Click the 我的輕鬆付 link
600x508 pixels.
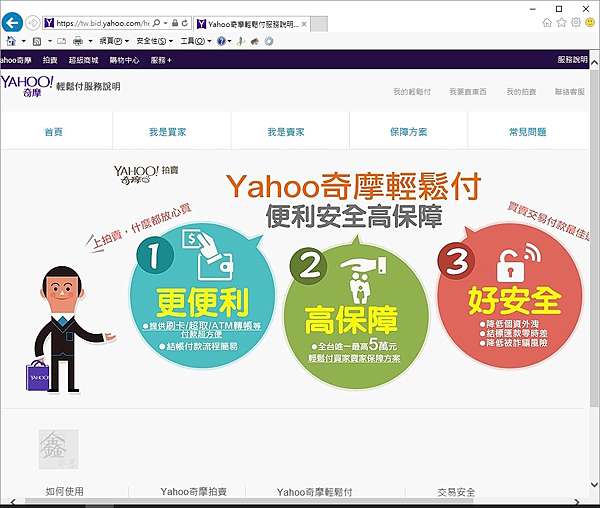(412, 91)
